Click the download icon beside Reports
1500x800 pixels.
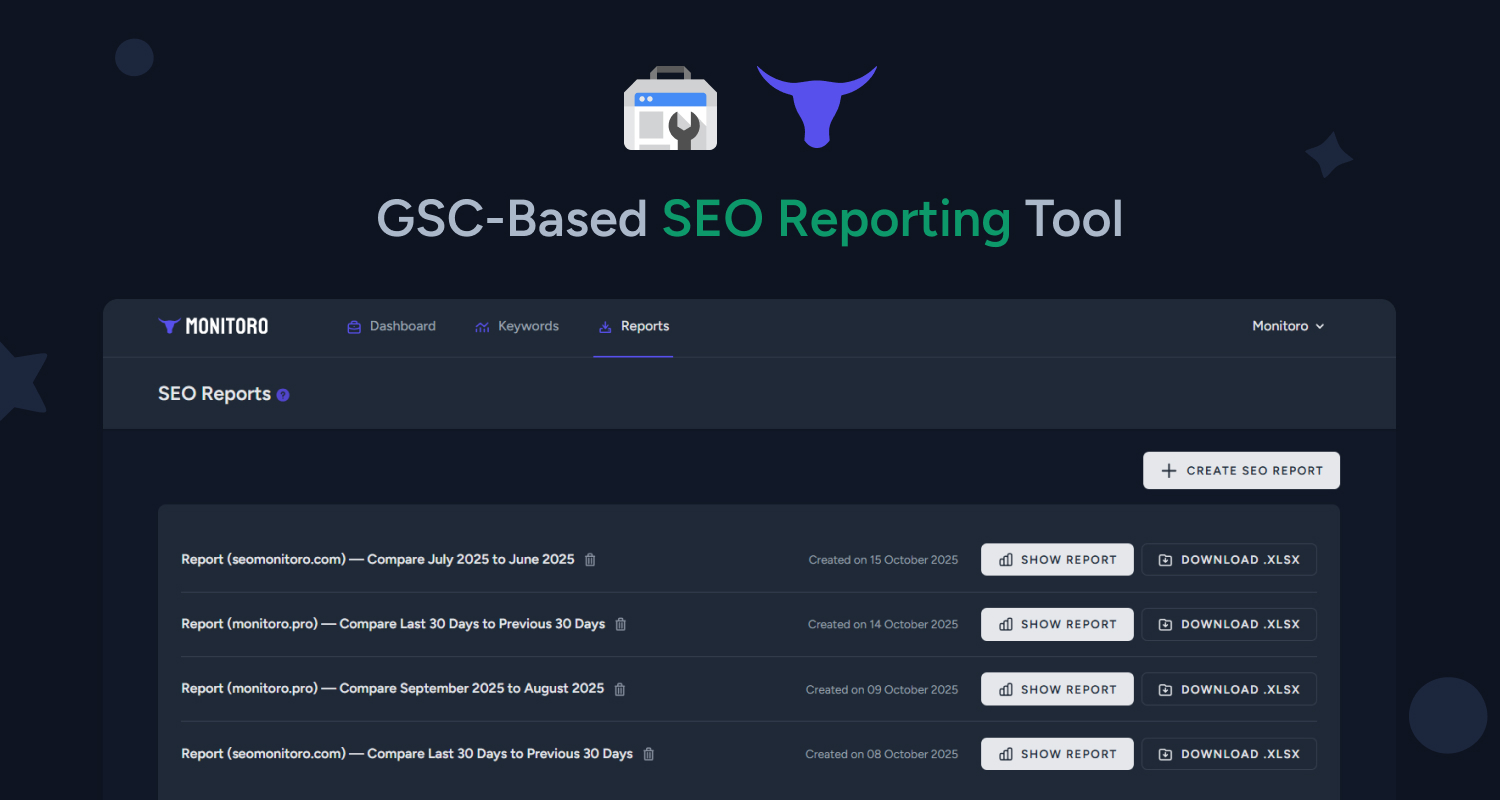pyautogui.click(x=604, y=326)
